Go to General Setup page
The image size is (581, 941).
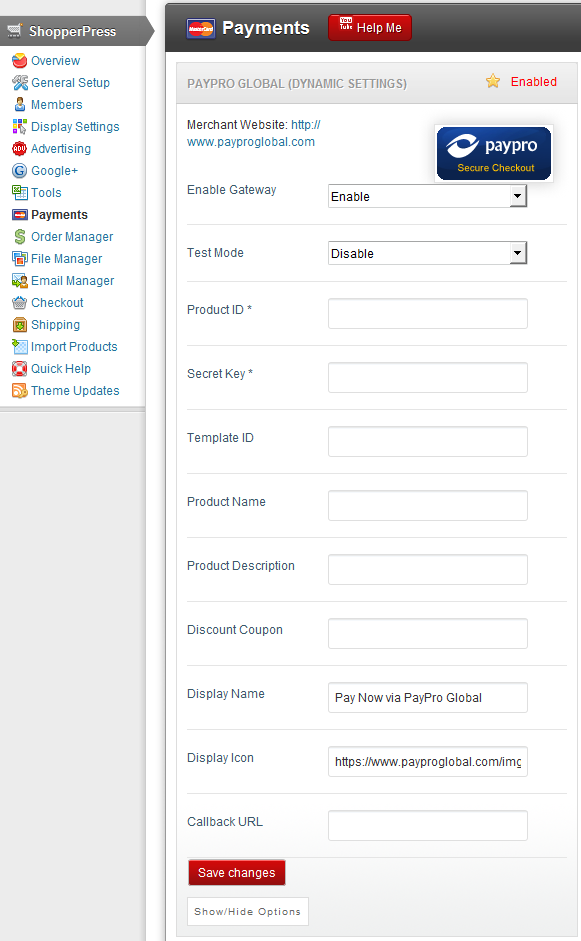(x=70, y=83)
